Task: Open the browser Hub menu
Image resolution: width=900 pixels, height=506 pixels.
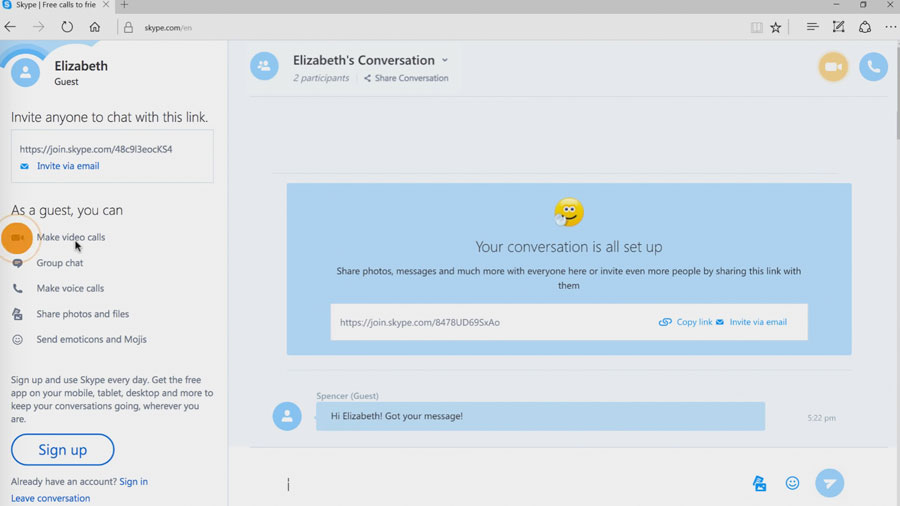Action: tap(812, 27)
